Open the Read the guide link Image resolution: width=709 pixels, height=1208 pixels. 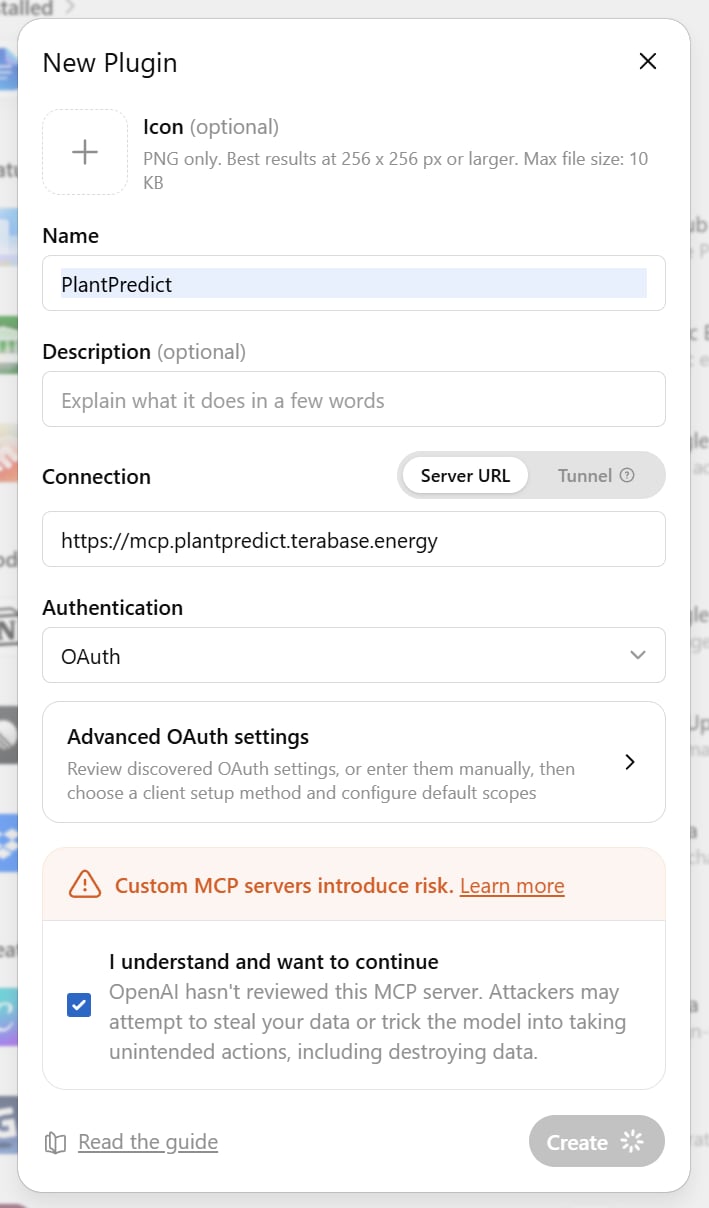(148, 1142)
